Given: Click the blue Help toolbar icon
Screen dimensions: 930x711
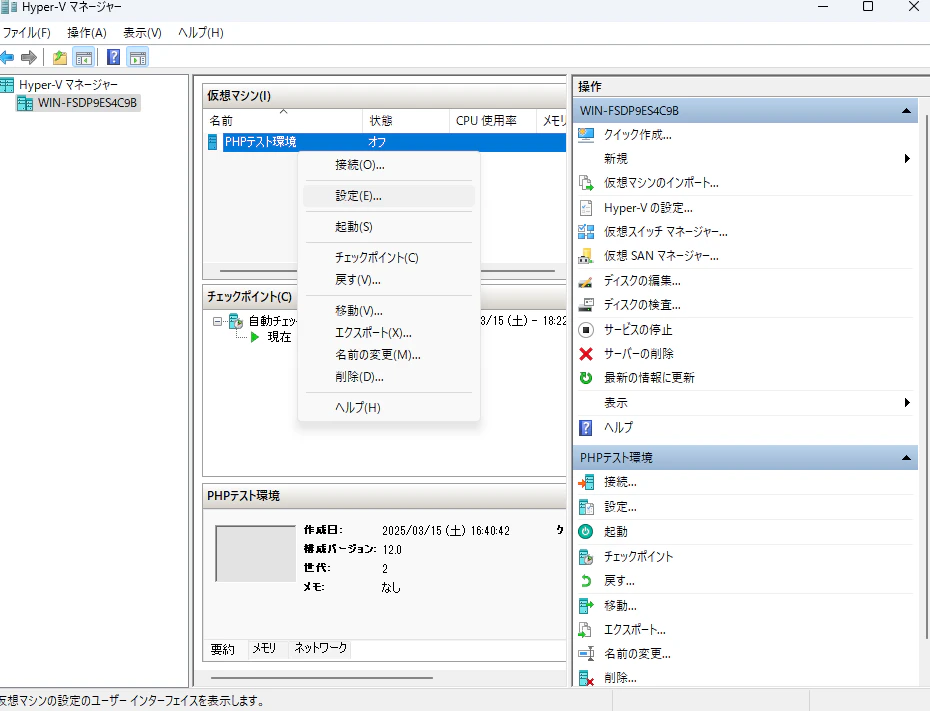Looking at the screenshot, I should [113, 58].
